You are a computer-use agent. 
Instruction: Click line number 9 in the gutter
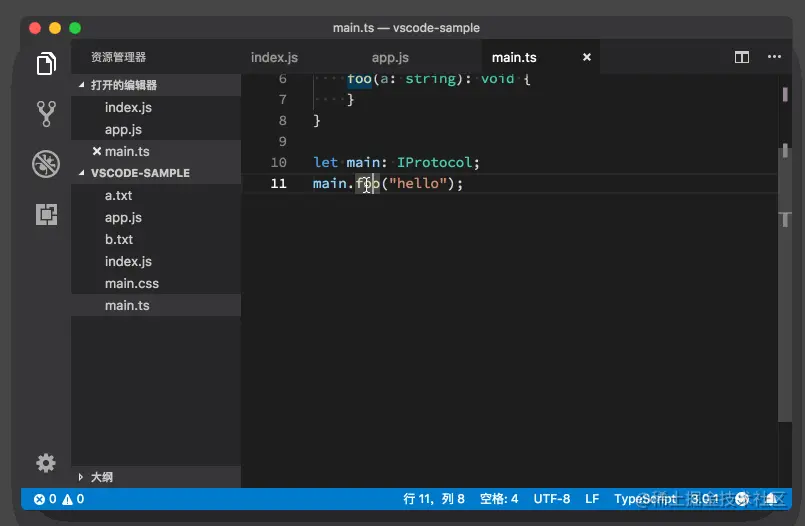282,141
